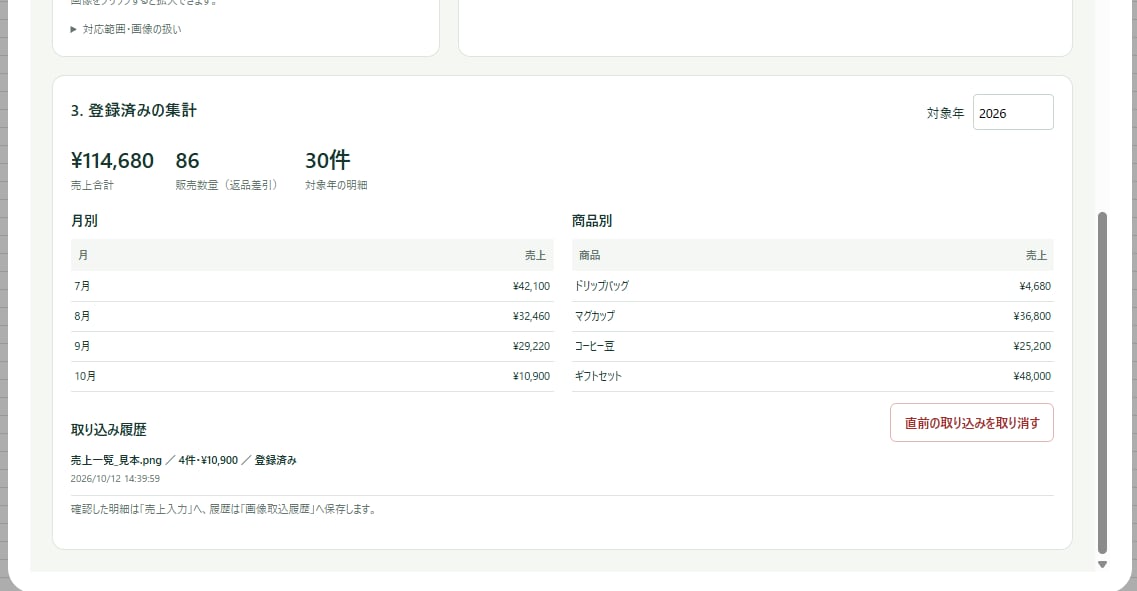Click the 3. 登録済みの集計 heading
The height and width of the screenshot is (591, 1137).
pos(133,110)
